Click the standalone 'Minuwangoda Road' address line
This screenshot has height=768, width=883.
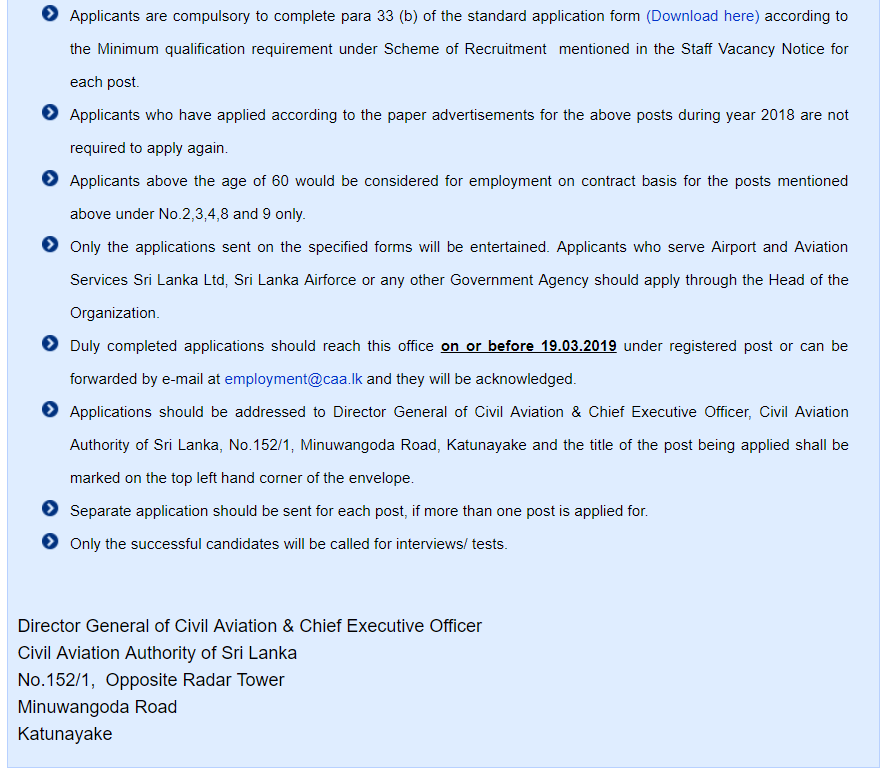(x=98, y=707)
